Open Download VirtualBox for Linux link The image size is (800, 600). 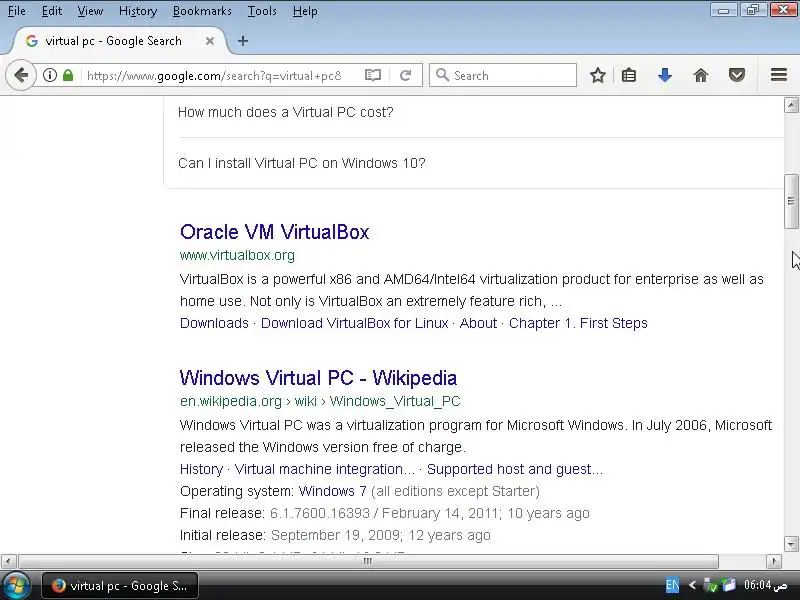pyautogui.click(x=355, y=323)
